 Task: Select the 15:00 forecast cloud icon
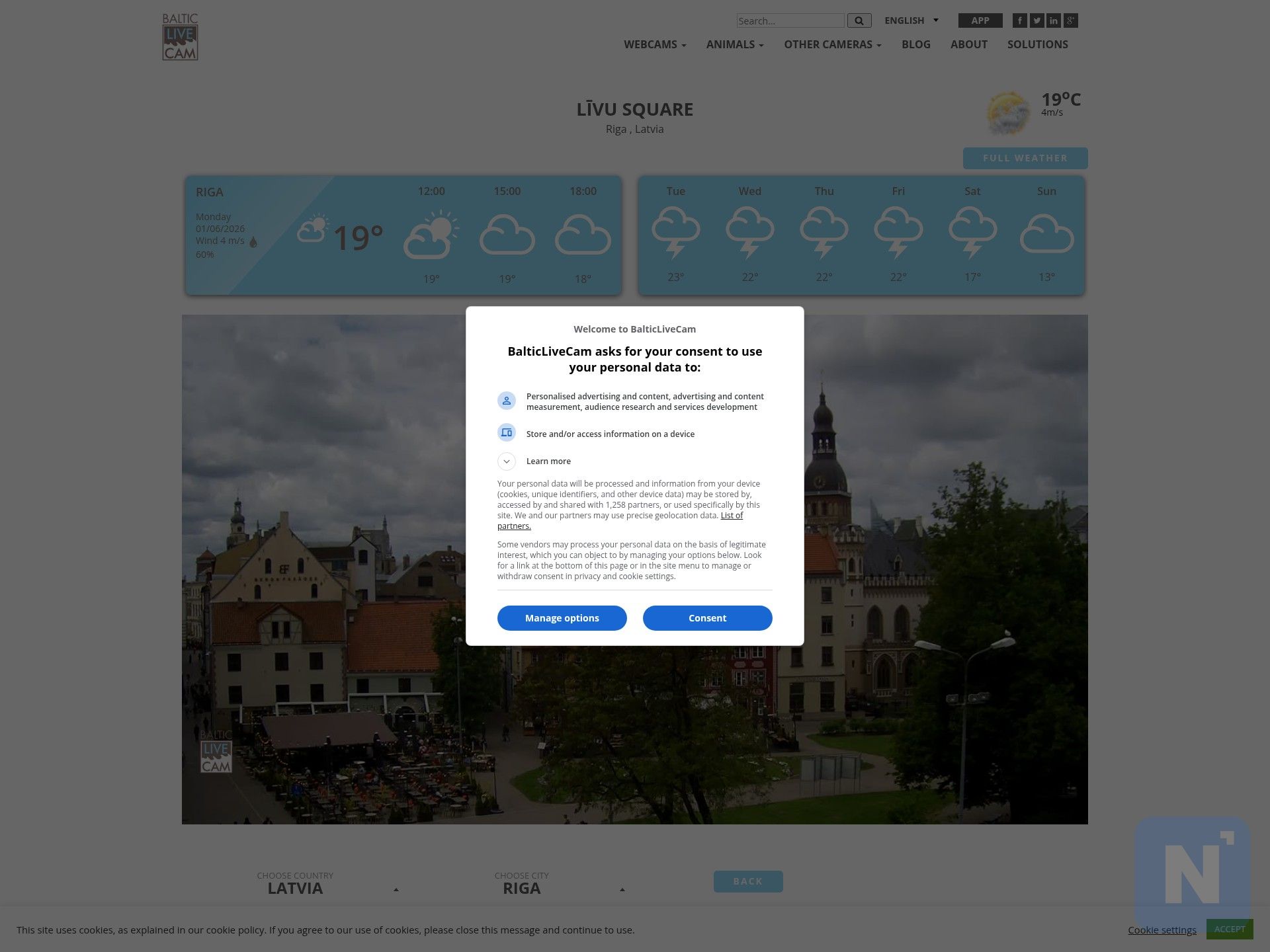click(x=507, y=235)
